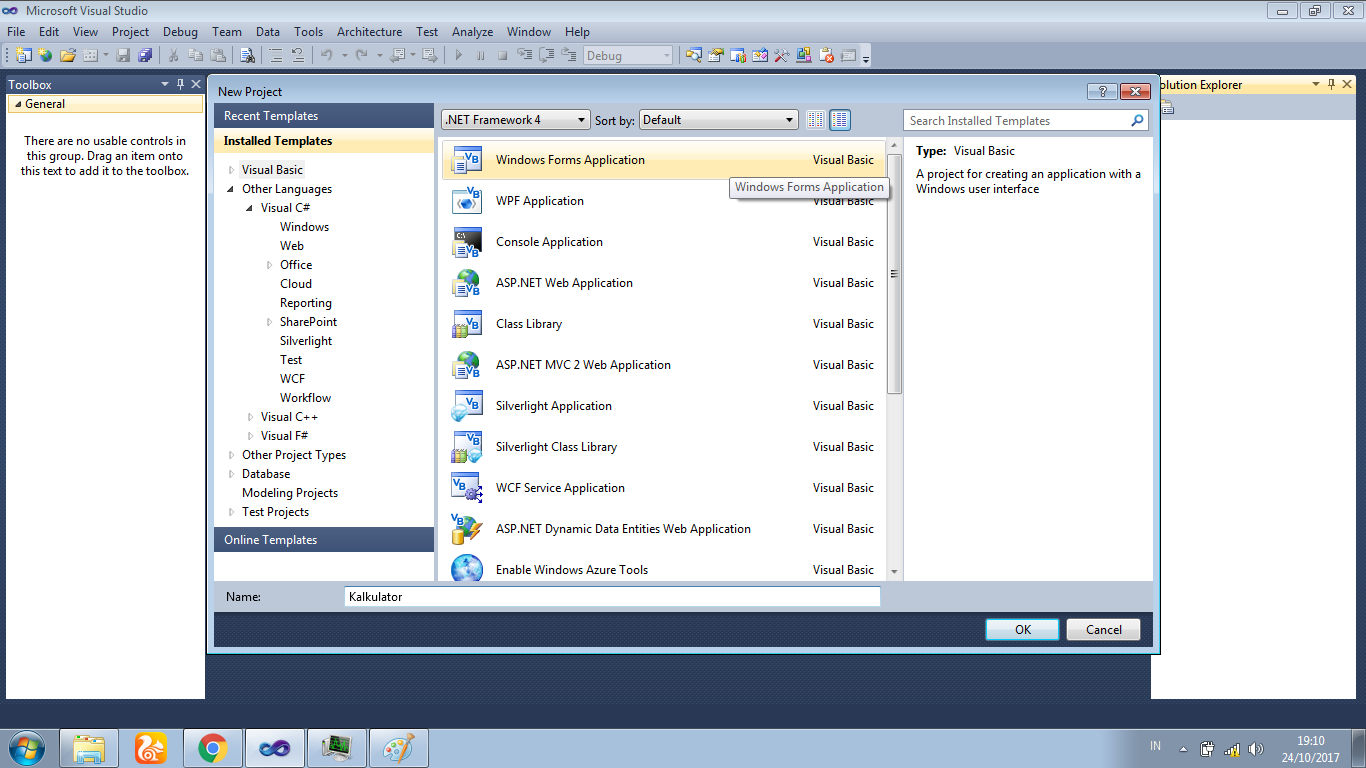The height and width of the screenshot is (768, 1366).
Task: Click the New Project toolbar icon
Action: tap(24, 56)
